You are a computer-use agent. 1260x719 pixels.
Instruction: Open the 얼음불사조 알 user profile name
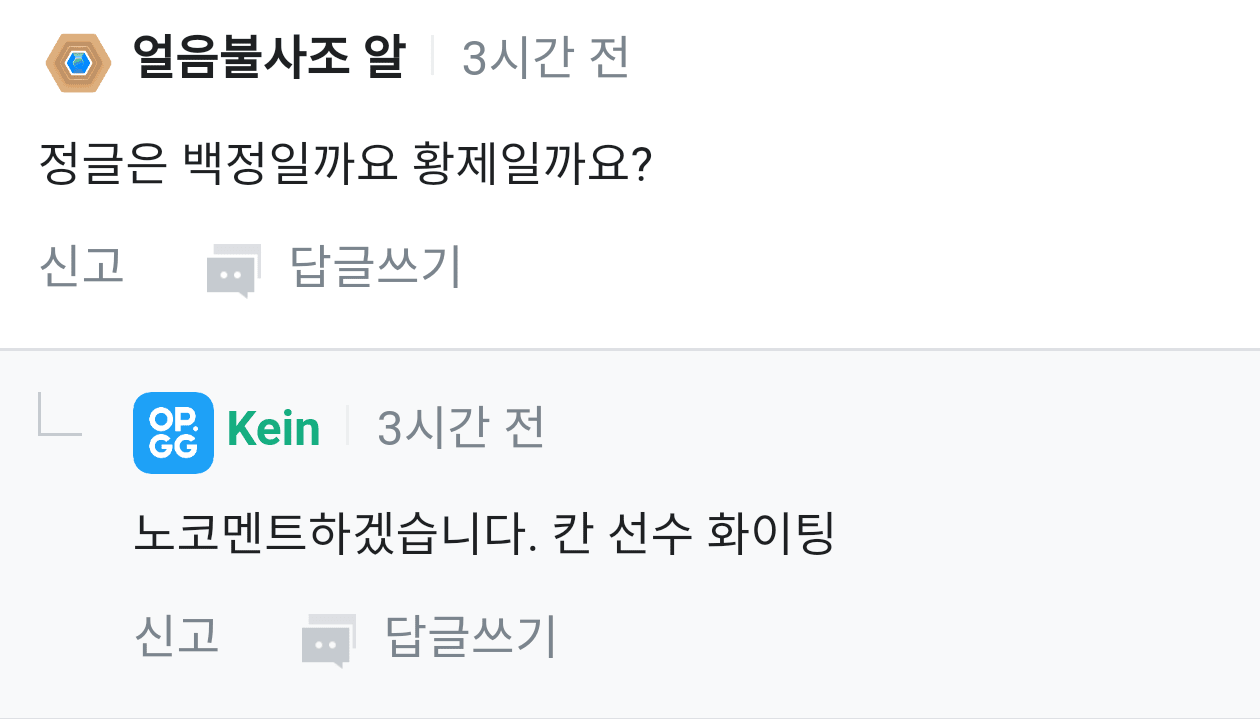coord(268,59)
